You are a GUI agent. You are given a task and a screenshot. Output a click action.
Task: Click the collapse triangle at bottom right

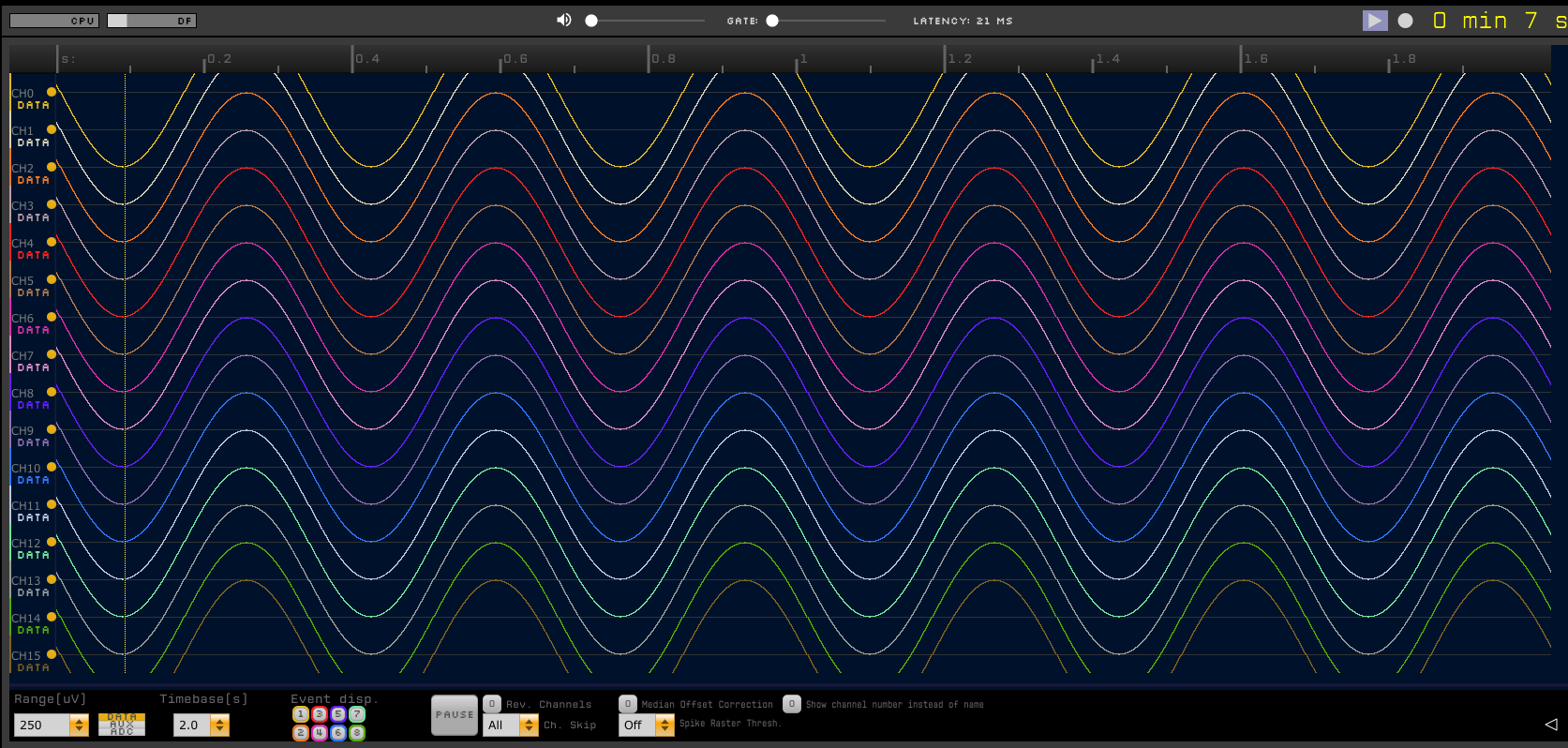(x=1551, y=725)
